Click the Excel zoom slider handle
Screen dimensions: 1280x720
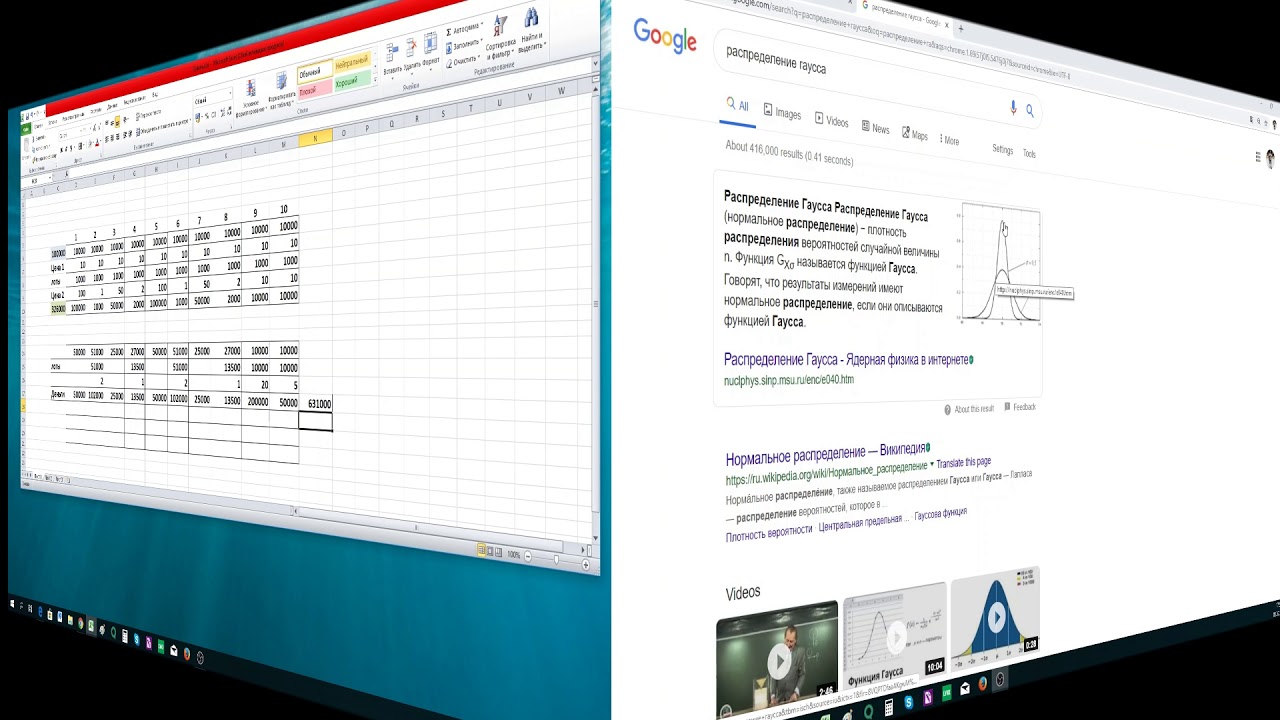tap(556, 559)
